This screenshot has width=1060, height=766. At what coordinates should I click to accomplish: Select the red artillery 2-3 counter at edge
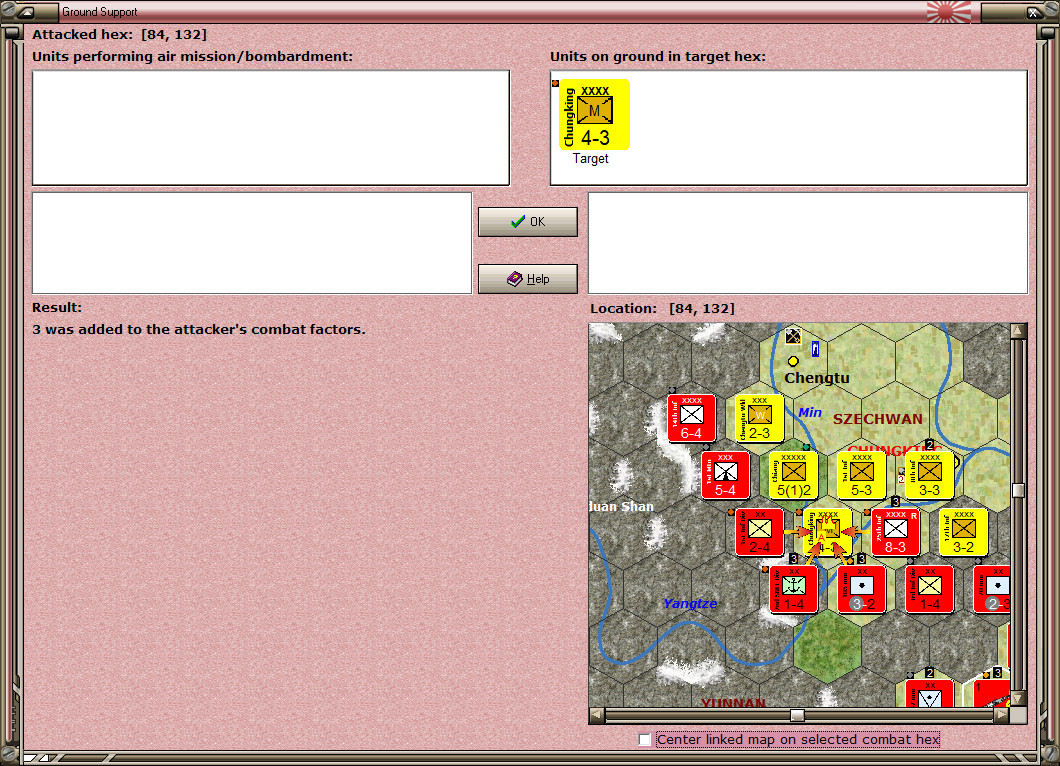tap(992, 590)
